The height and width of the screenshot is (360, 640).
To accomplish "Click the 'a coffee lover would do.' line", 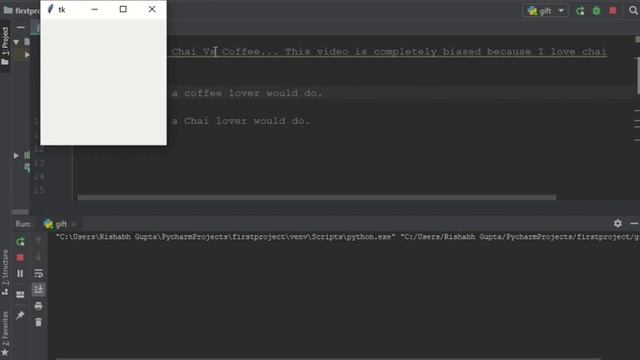I will (x=247, y=93).
